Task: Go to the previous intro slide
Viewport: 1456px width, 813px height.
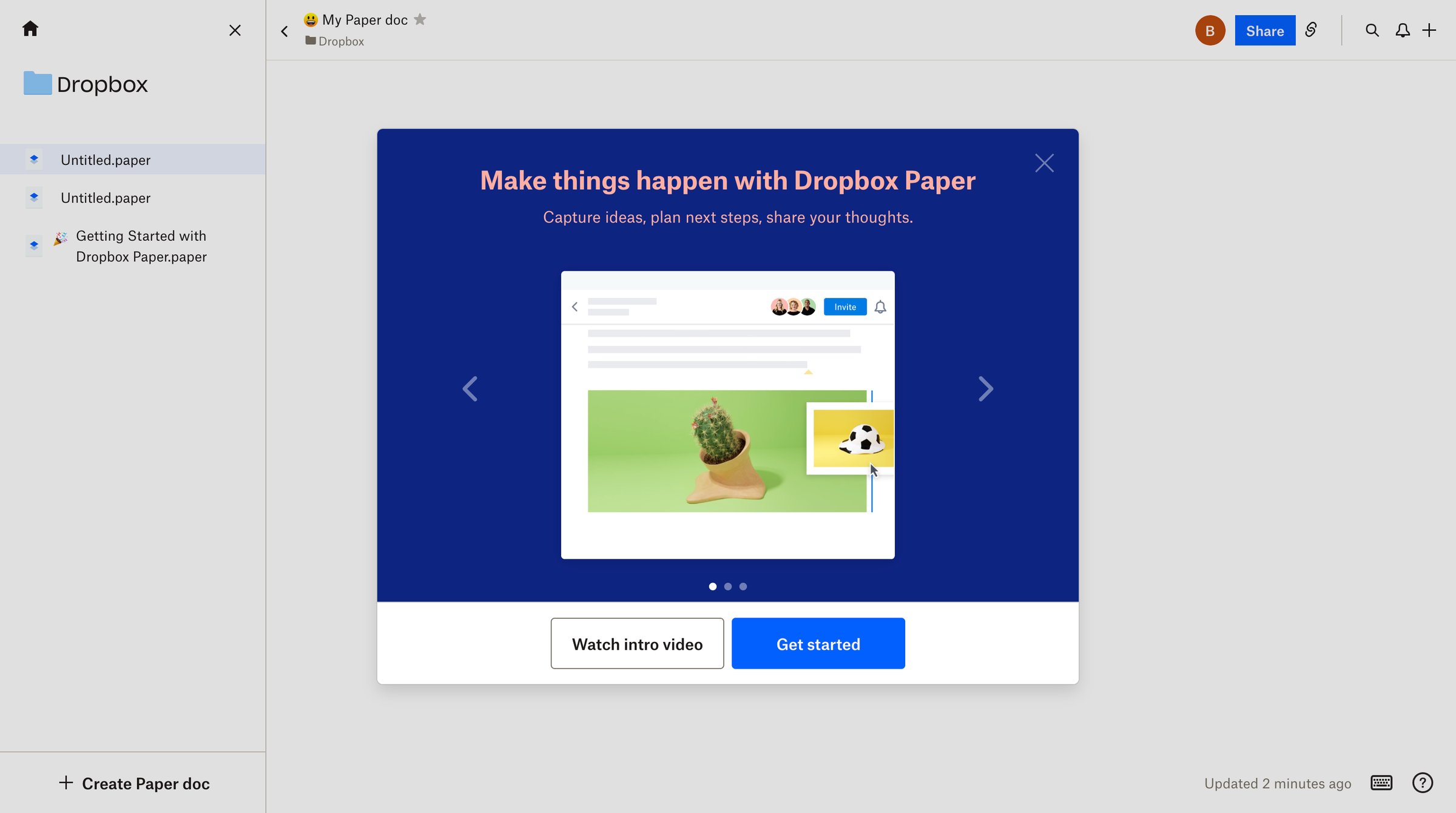Action: (x=470, y=389)
